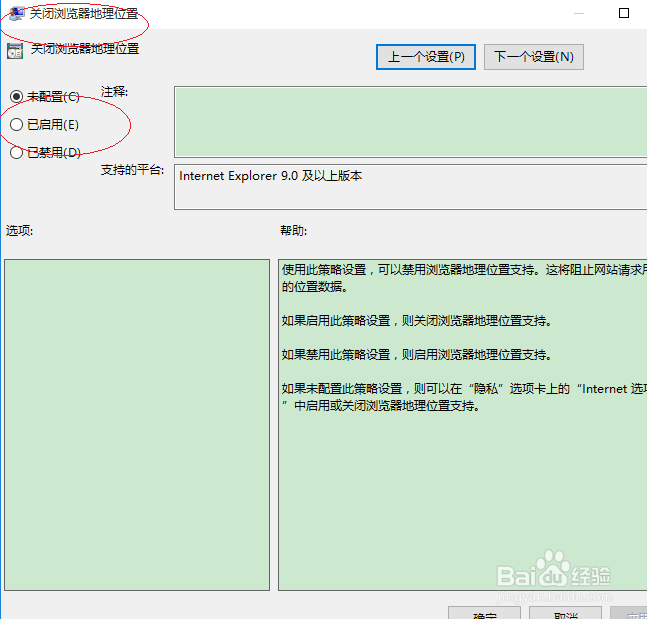The height and width of the screenshot is (619, 647).
Task: Click the 帮助: label
Action: pos(293,230)
